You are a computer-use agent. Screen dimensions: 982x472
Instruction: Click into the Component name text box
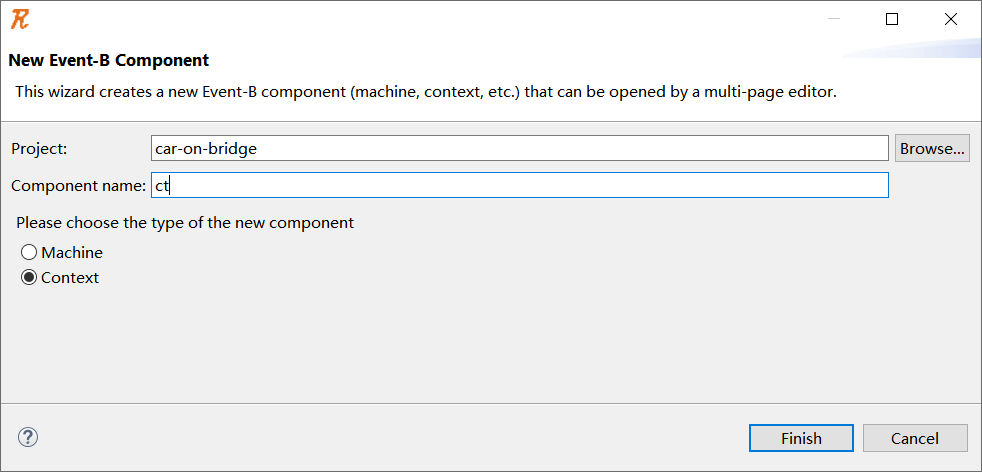click(519, 186)
